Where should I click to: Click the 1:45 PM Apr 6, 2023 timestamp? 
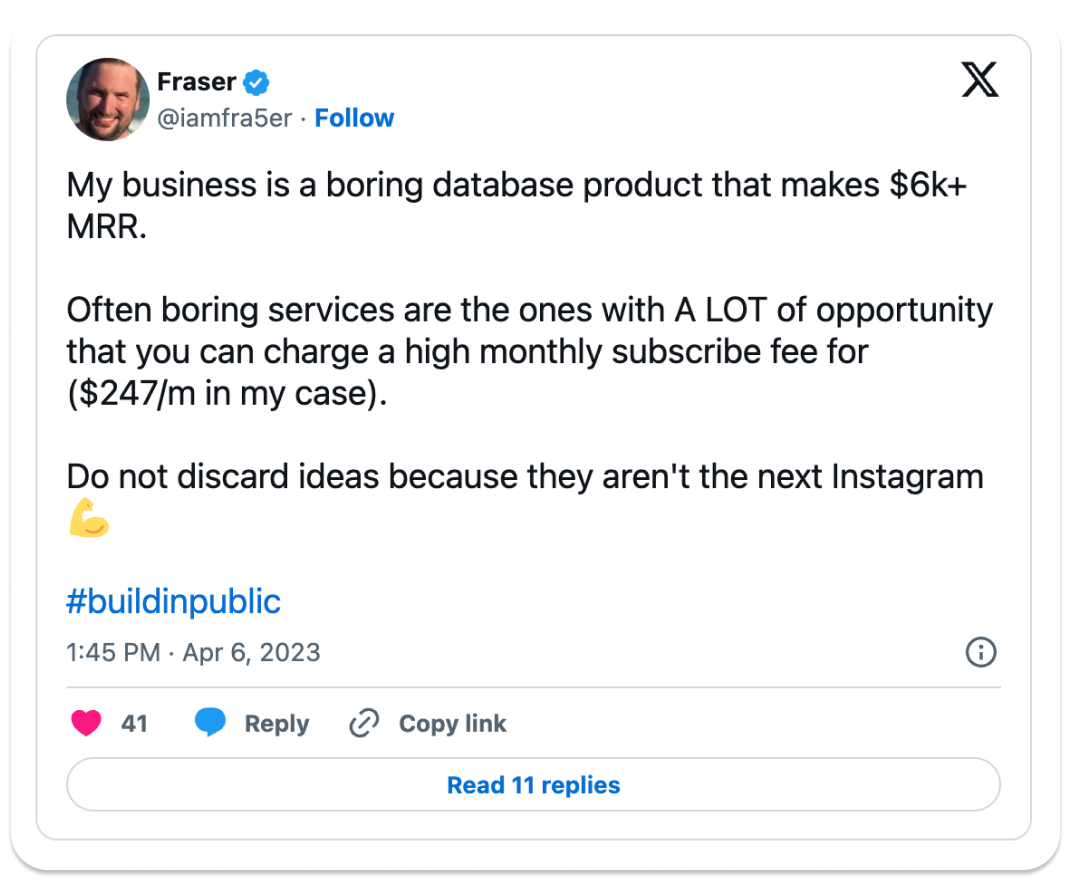[x=193, y=653]
